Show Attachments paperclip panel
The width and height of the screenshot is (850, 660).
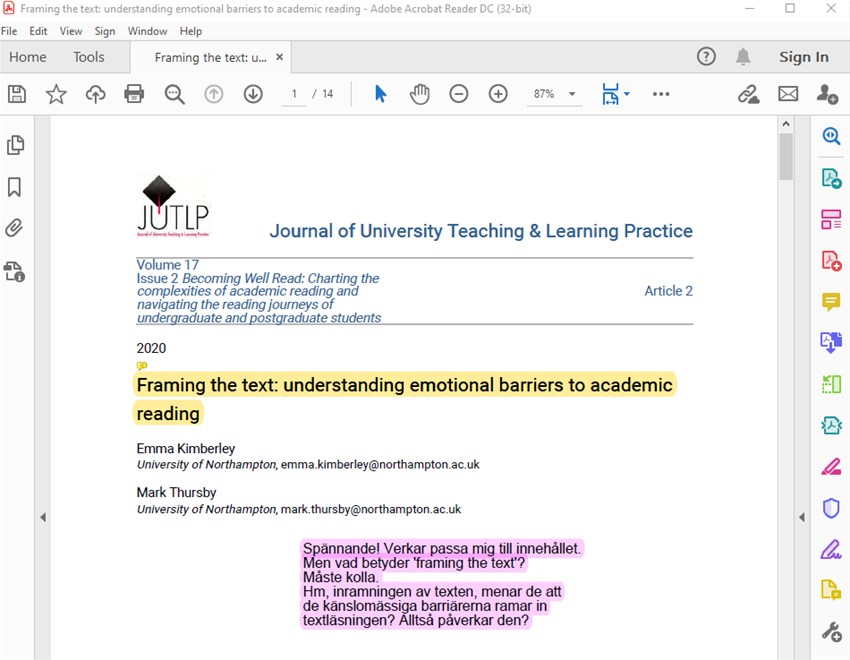(15, 228)
